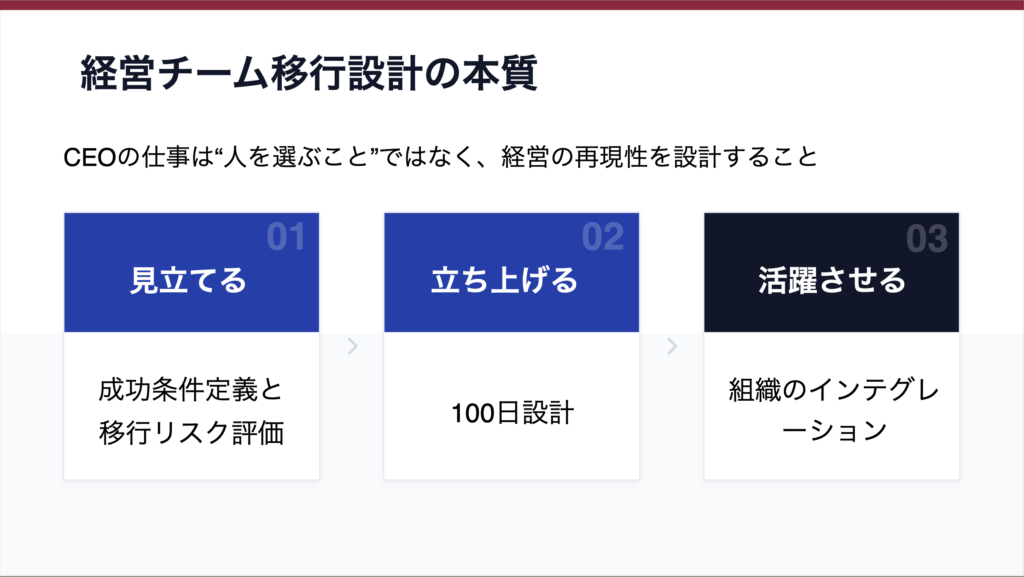Image resolution: width=1024 pixels, height=577 pixels.
Task: Click the chevron arrow before the 活躍させる card
Action: 672,347
